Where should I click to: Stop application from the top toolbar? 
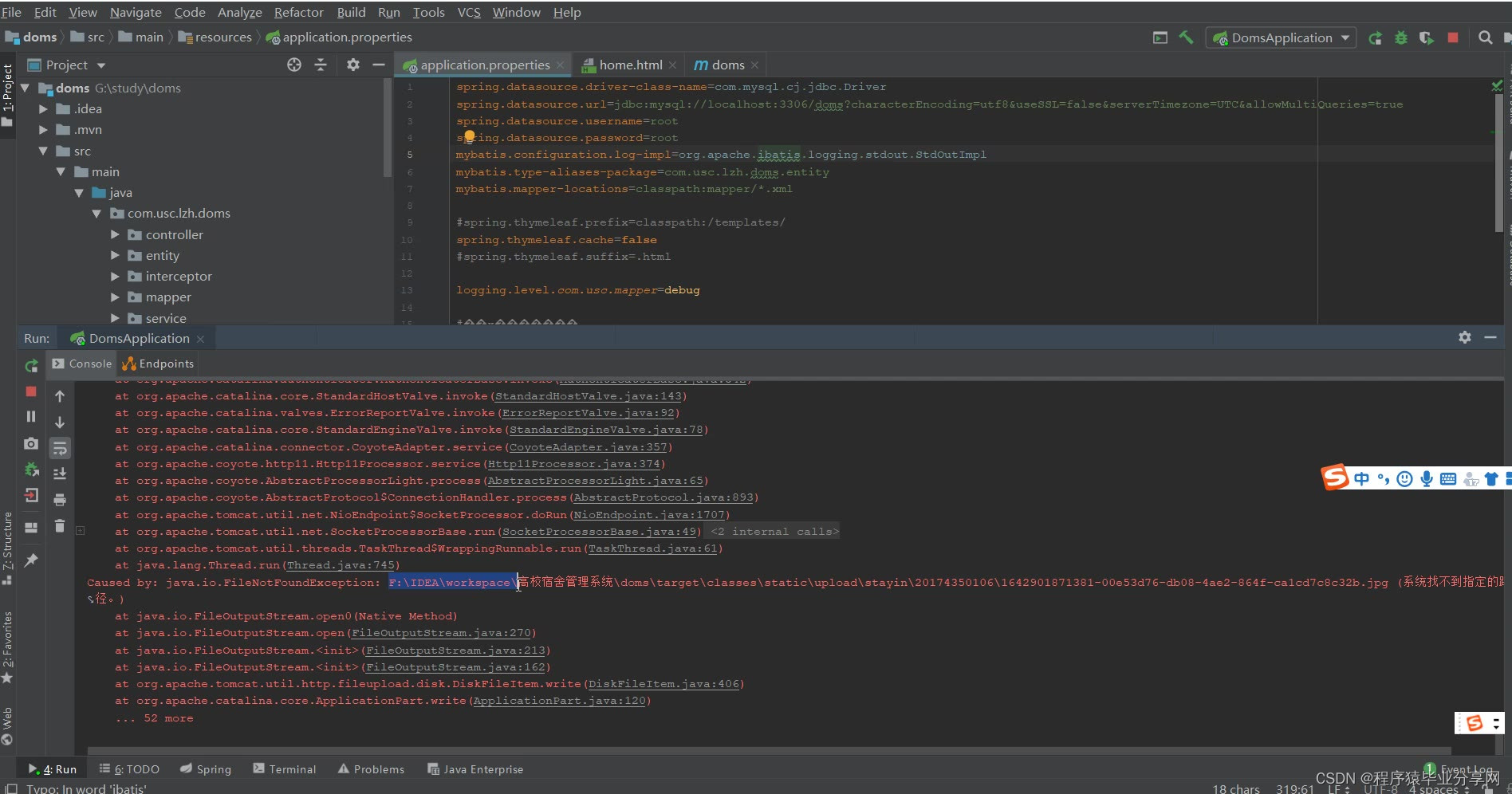point(1453,37)
